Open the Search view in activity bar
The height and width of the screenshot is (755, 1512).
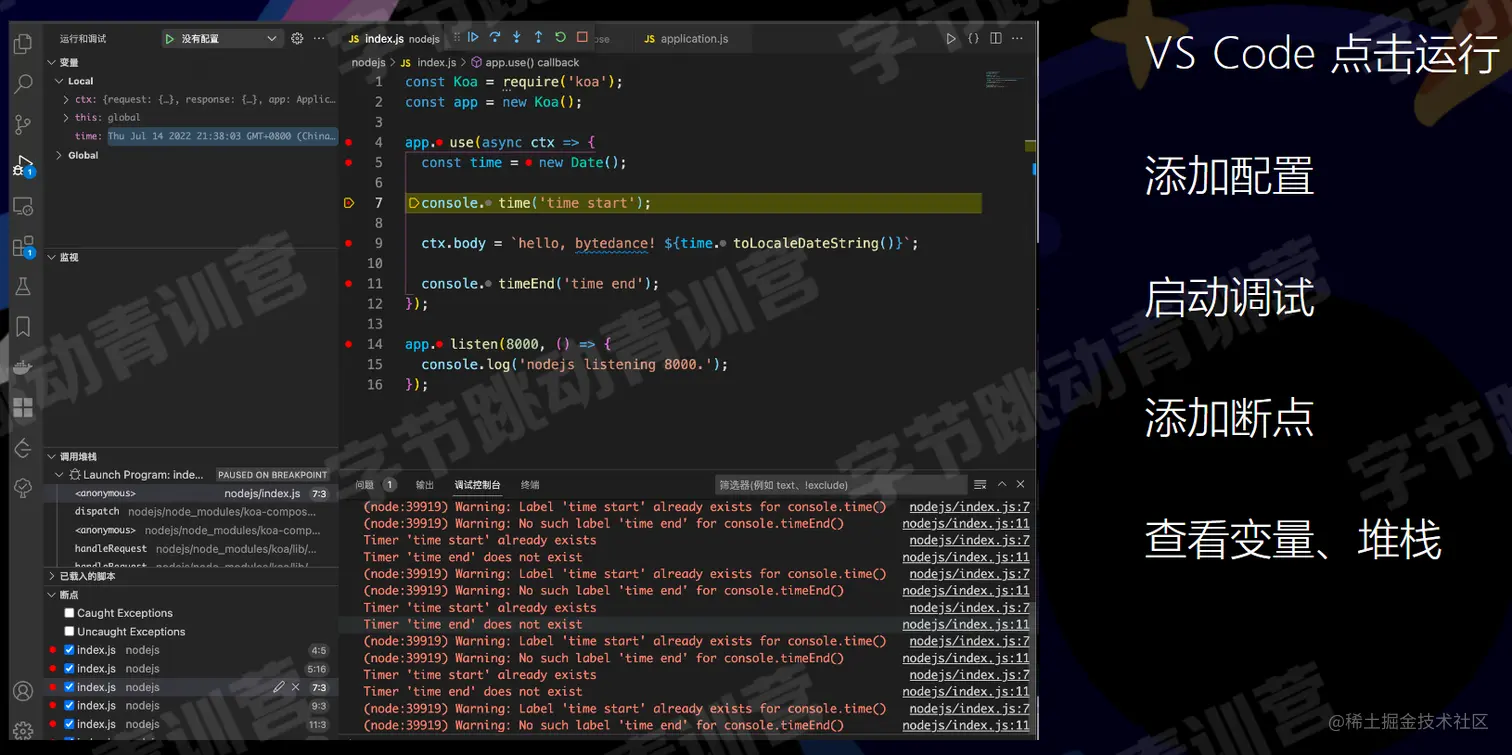(22, 84)
